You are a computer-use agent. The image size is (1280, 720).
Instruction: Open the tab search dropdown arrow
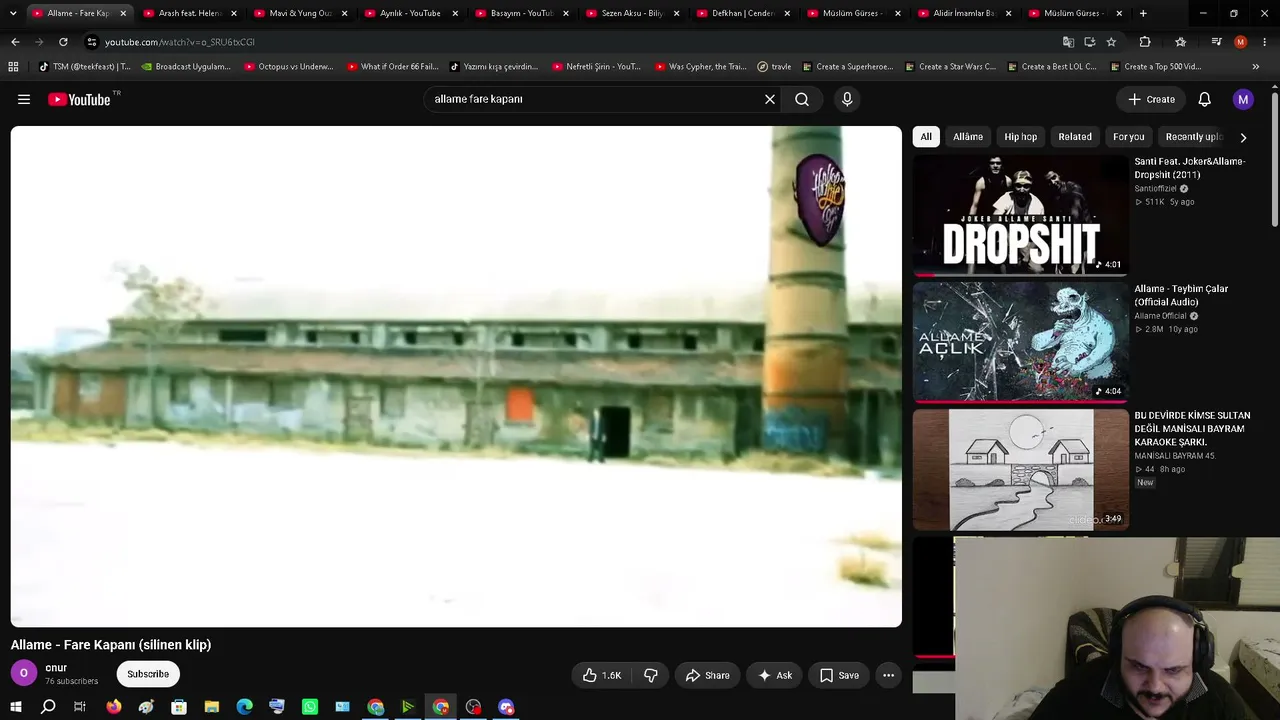tap(13, 13)
